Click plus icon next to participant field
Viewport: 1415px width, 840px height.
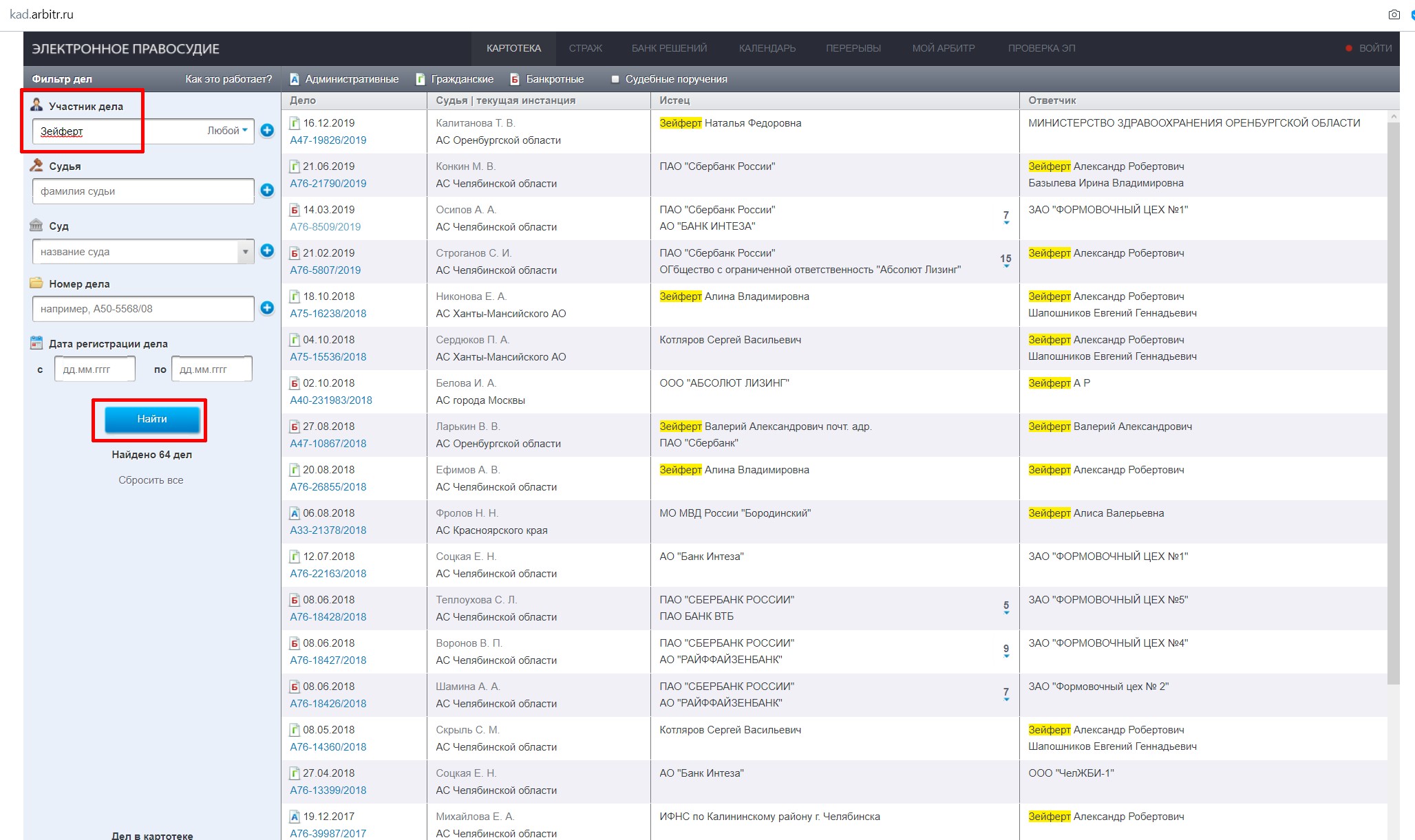click(267, 130)
